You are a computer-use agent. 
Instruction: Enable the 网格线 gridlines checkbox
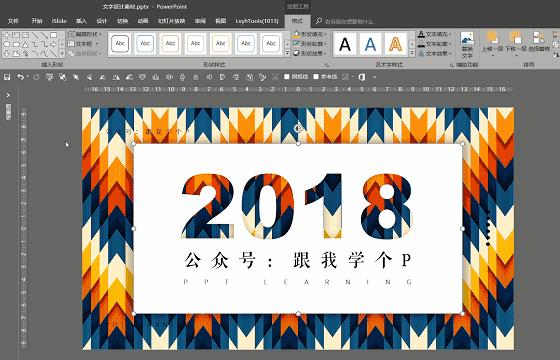[296, 77]
